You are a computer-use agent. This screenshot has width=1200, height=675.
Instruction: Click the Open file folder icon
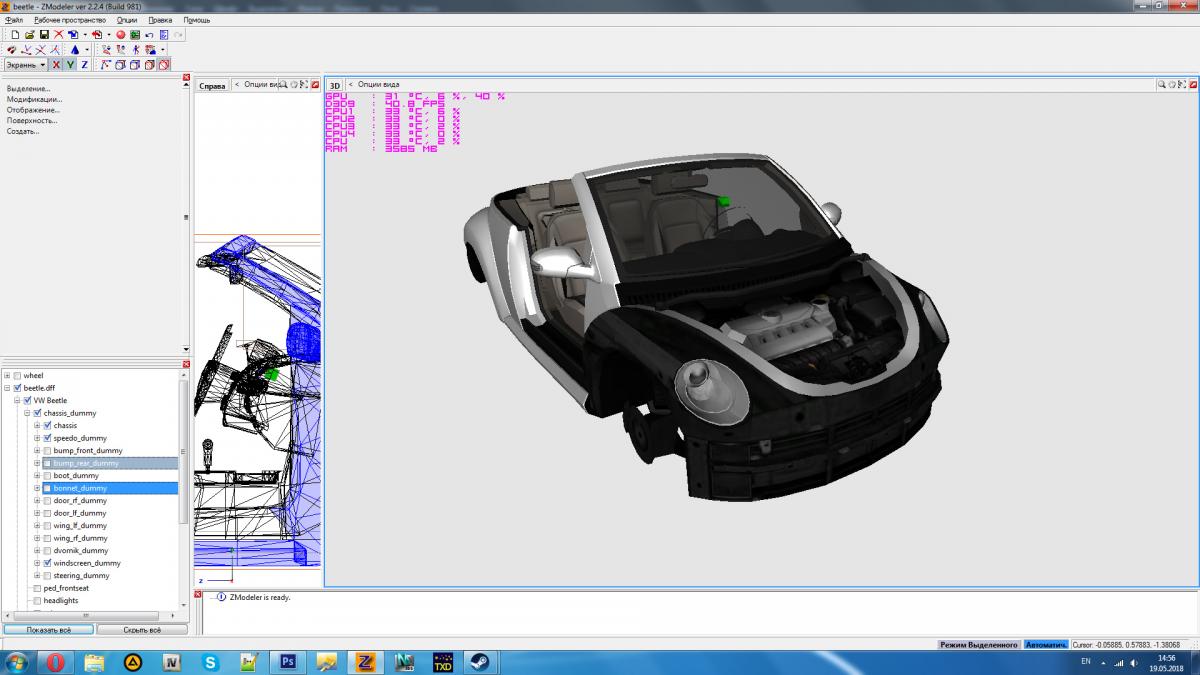29,34
